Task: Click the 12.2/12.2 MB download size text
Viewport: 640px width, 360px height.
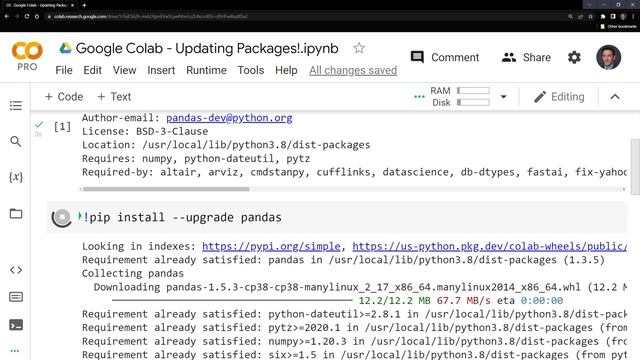Action: click(x=394, y=301)
